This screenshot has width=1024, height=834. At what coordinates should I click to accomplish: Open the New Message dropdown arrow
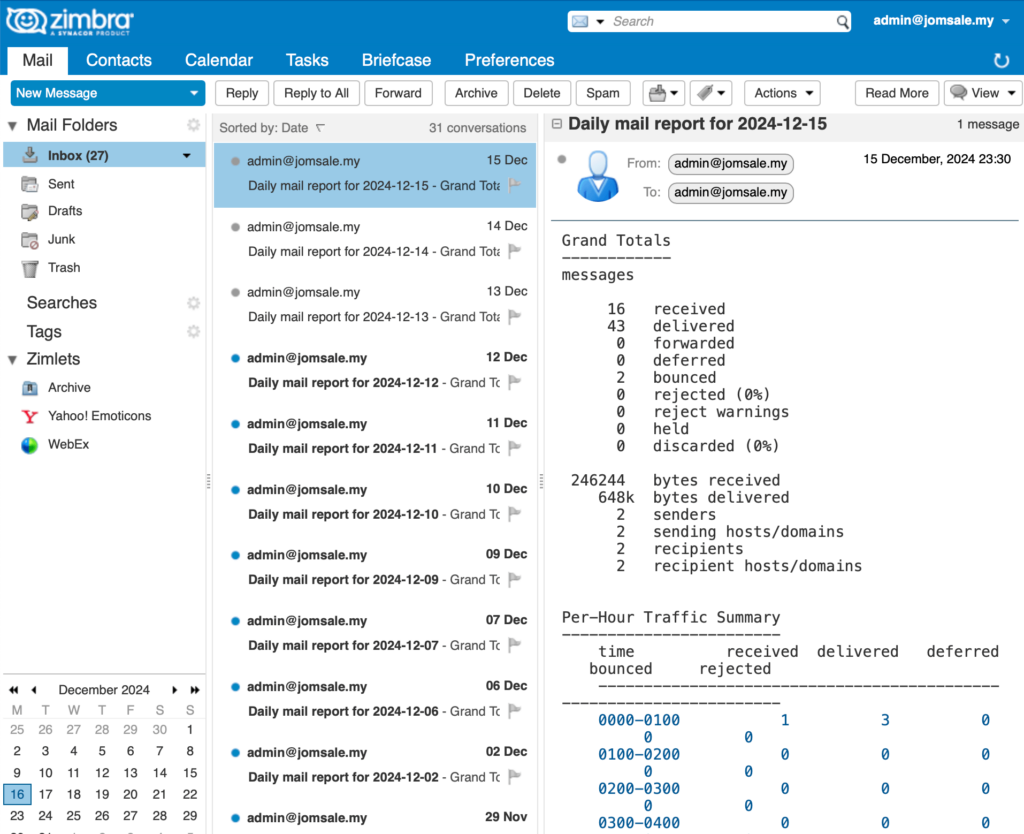(x=194, y=93)
